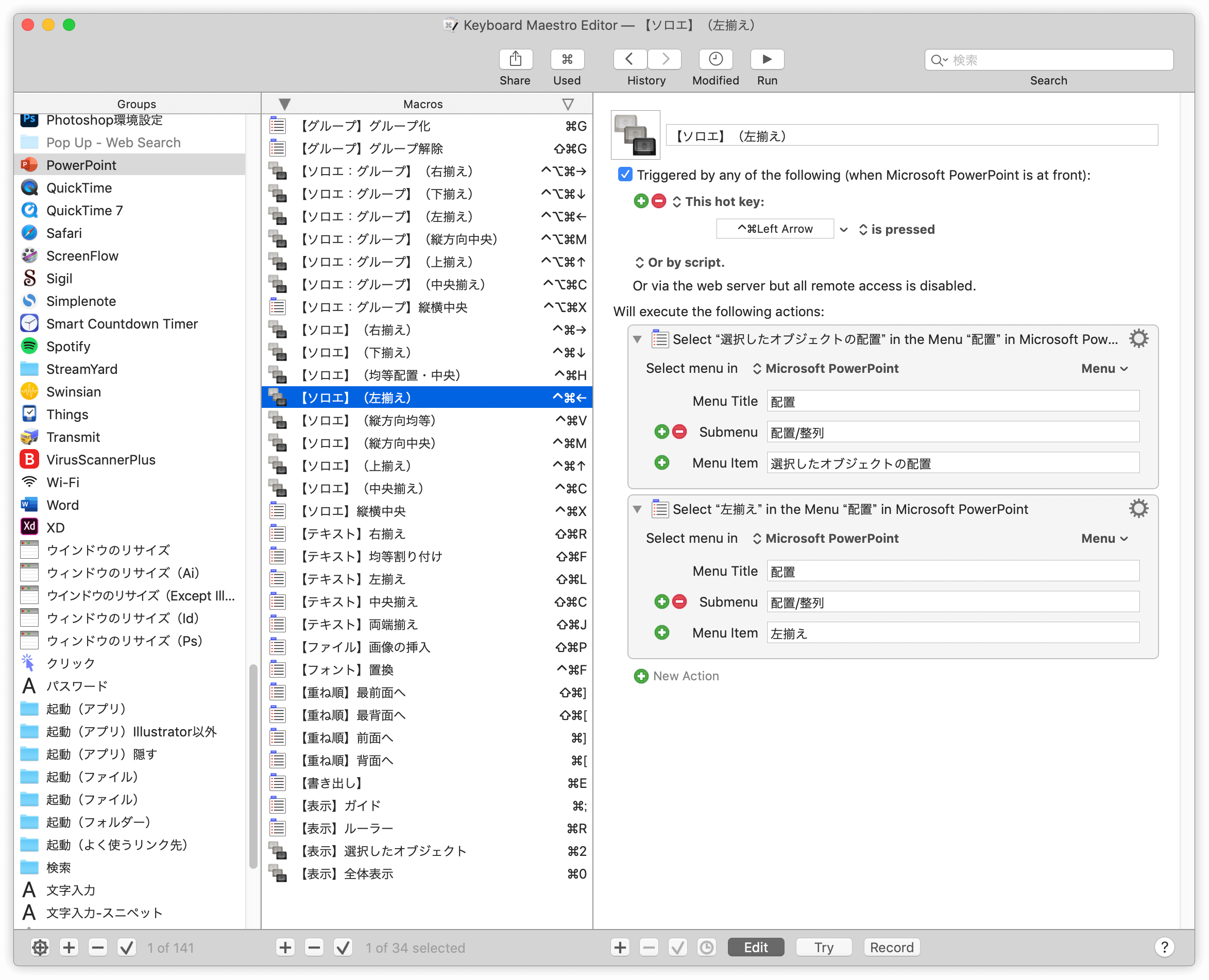Click the green add trigger button beside This hot key

click(640, 201)
